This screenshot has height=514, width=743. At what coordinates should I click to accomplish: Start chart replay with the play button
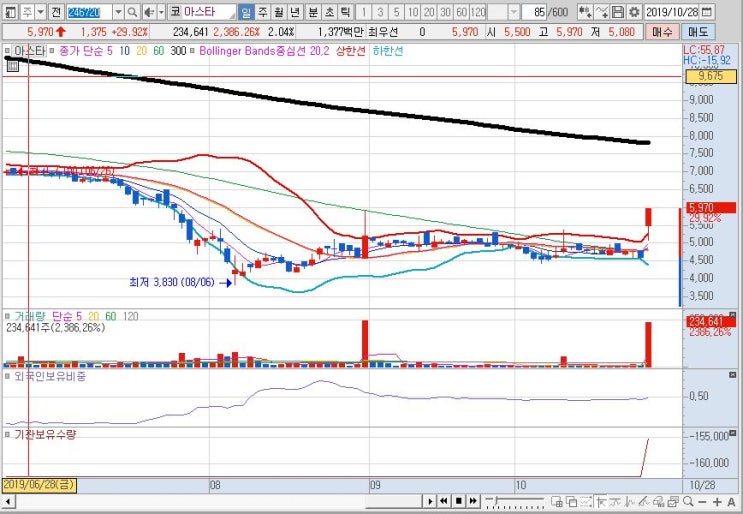pos(430,501)
